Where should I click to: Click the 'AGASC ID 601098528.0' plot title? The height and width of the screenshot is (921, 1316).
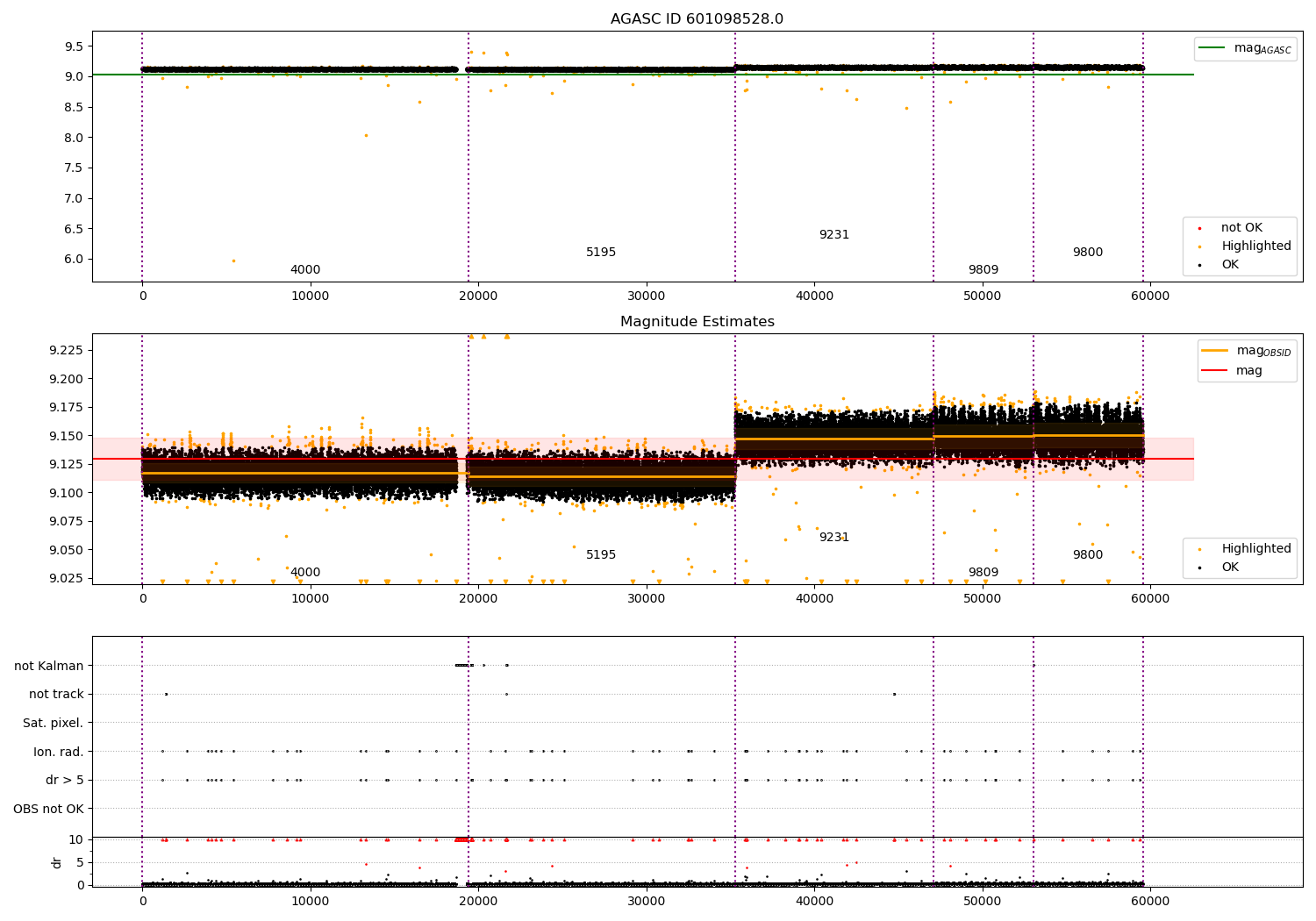click(x=697, y=19)
